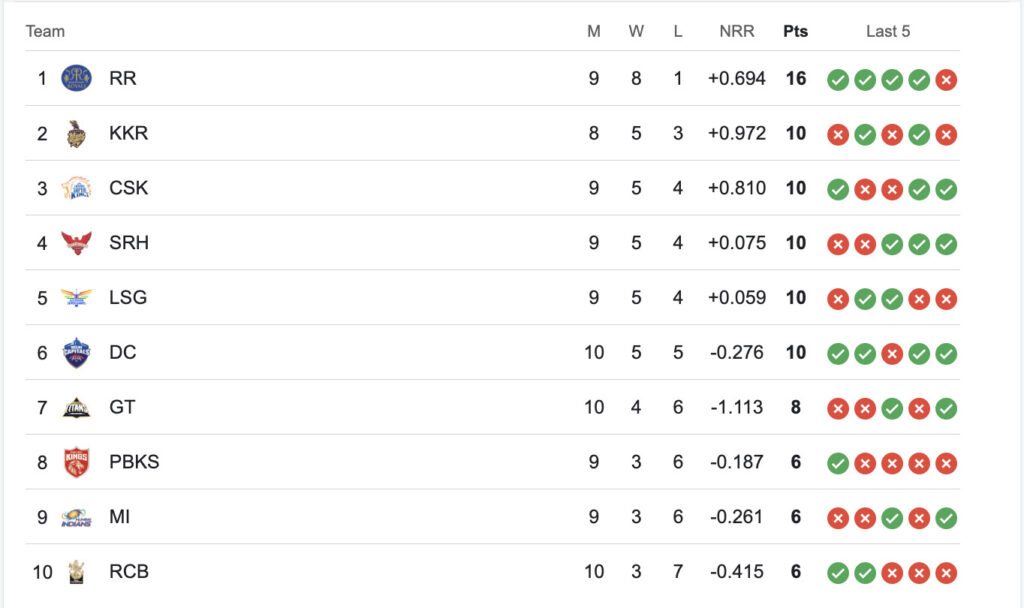Sort table by NRR column header

click(x=737, y=31)
